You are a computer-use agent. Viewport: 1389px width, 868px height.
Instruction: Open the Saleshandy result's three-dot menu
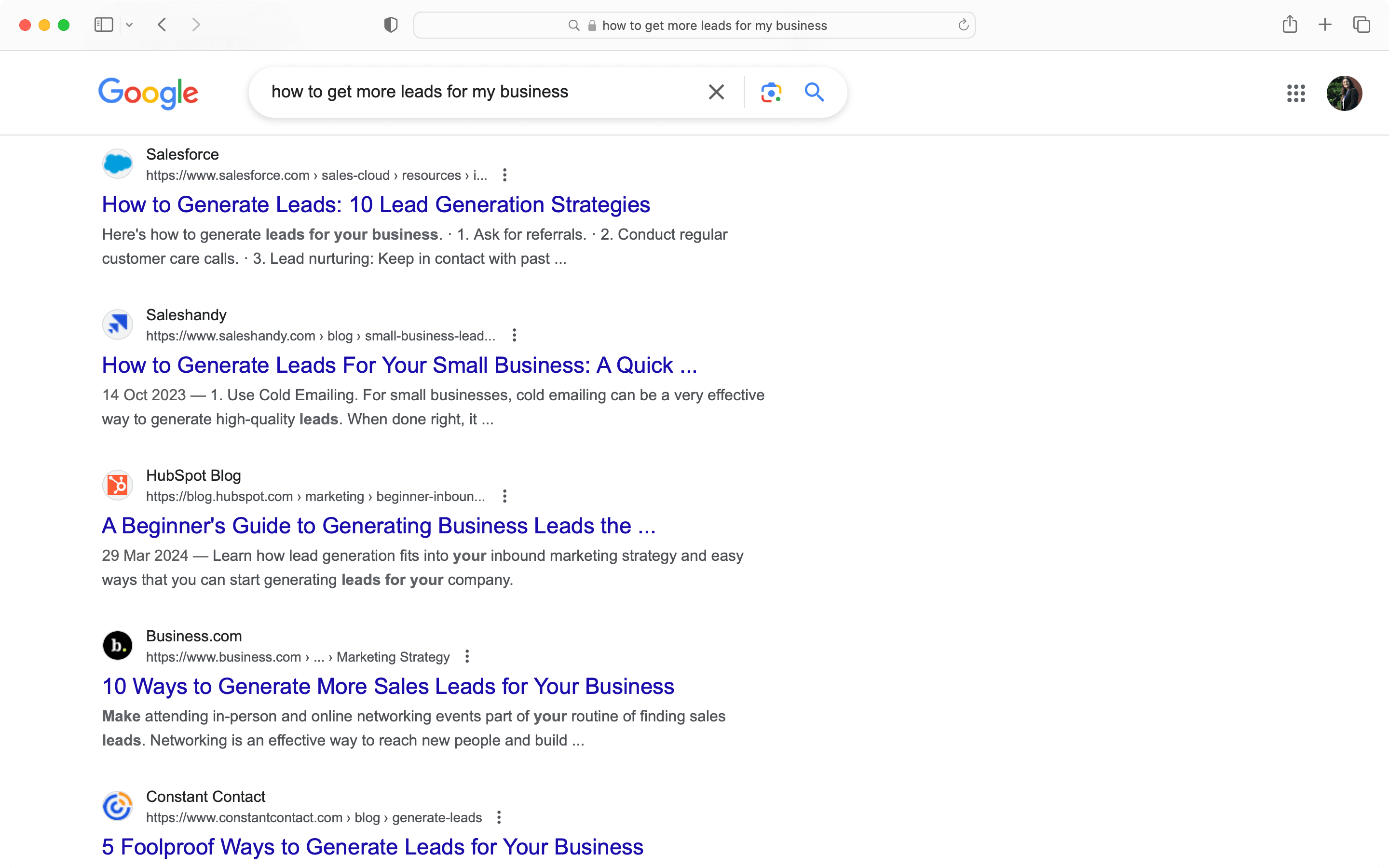point(514,335)
